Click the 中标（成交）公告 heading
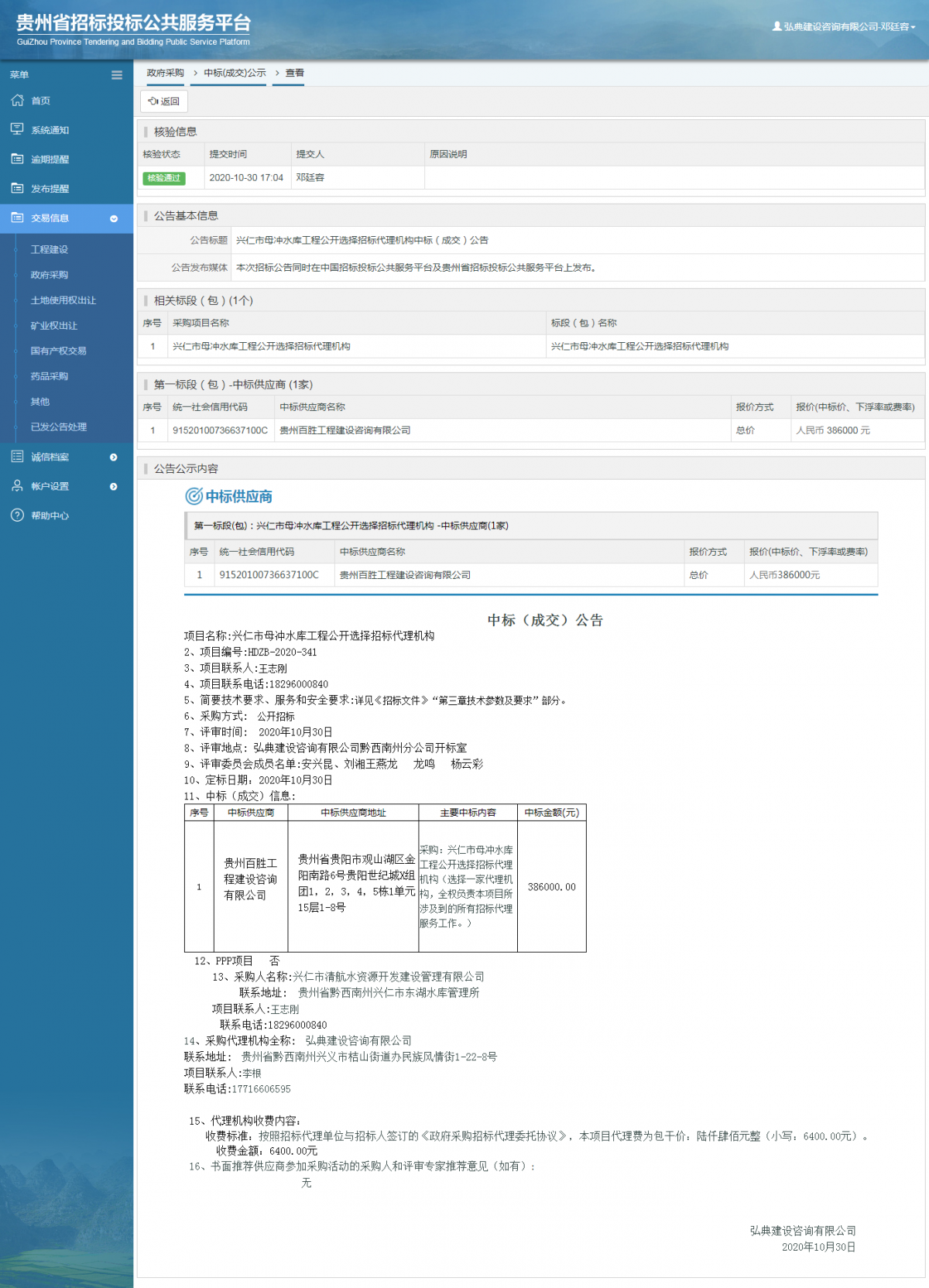Image resolution: width=929 pixels, height=1288 pixels. click(x=545, y=620)
